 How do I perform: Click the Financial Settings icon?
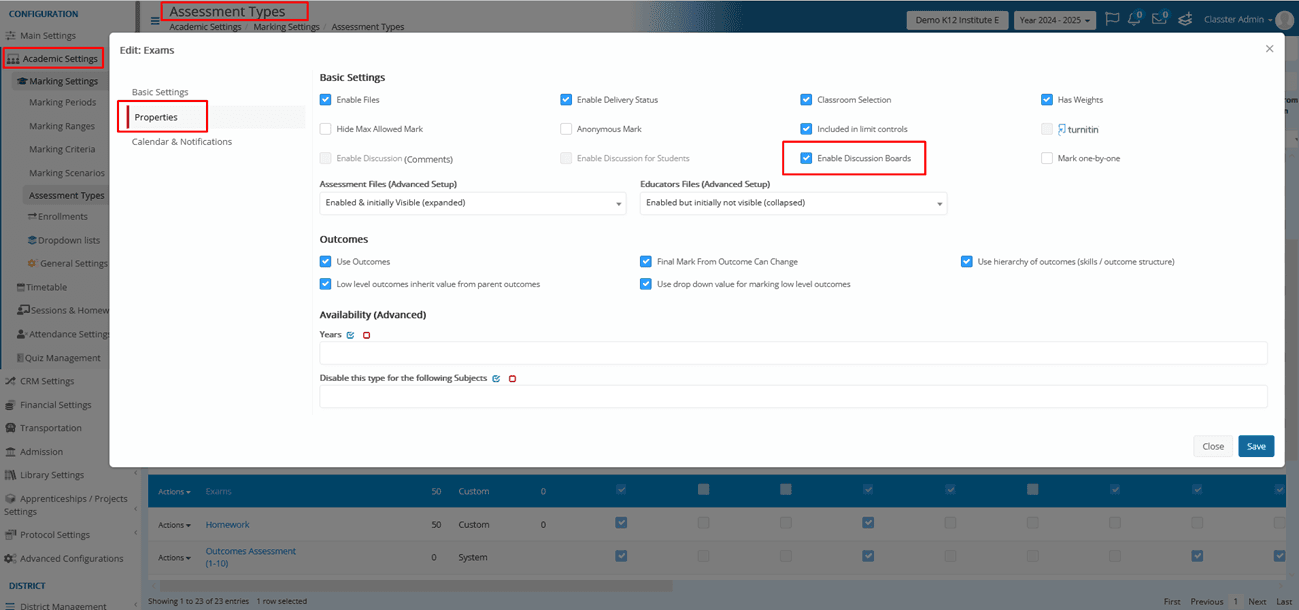(10, 405)
